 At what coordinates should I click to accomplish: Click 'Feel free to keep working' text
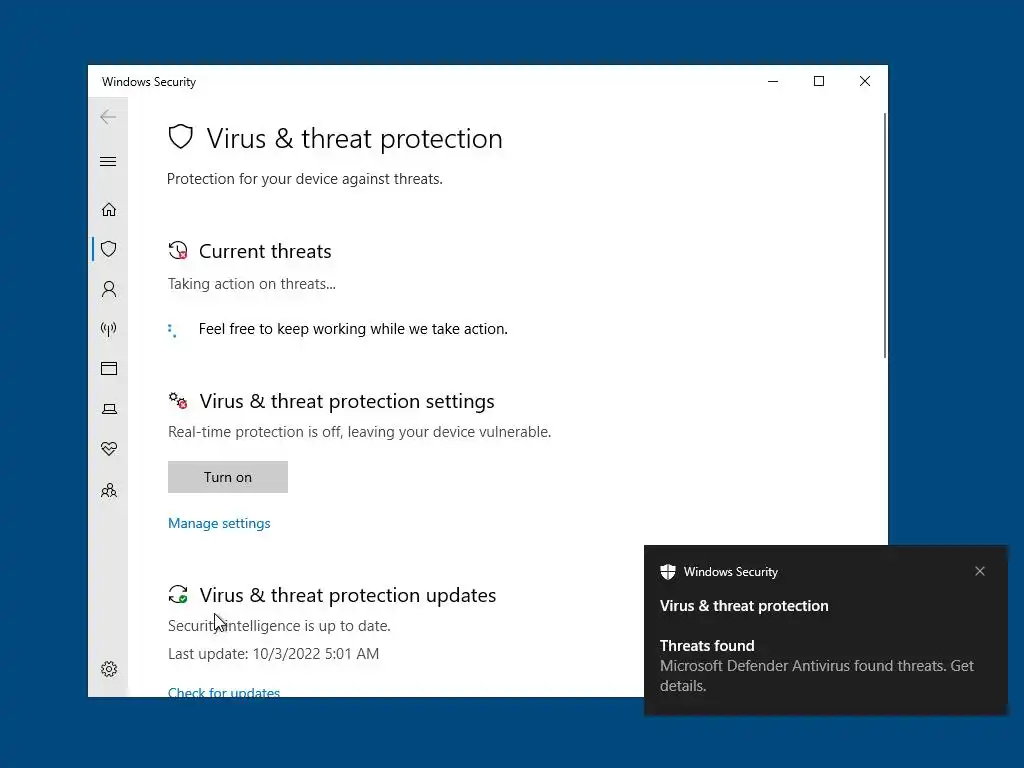pos(353,328)
